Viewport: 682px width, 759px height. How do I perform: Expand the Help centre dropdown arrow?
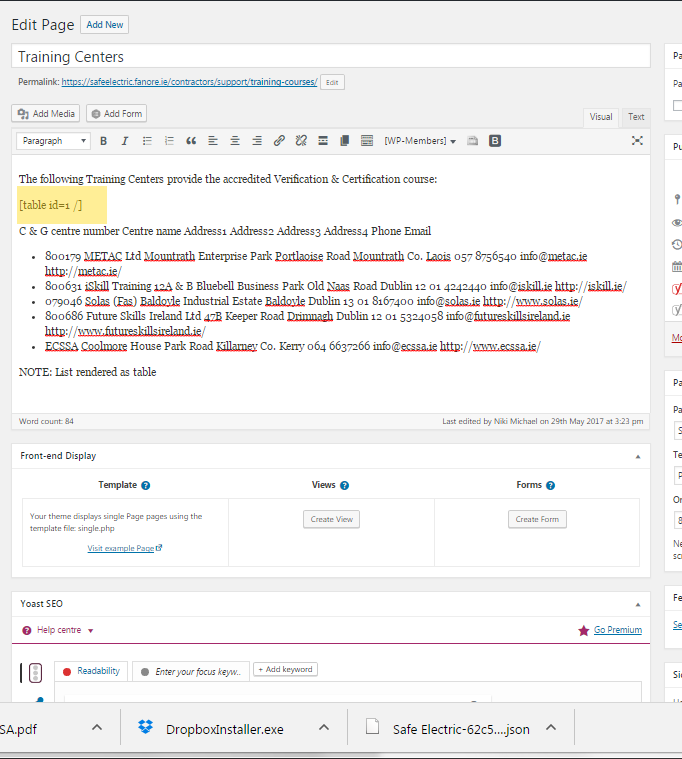[x=91, y=631]
